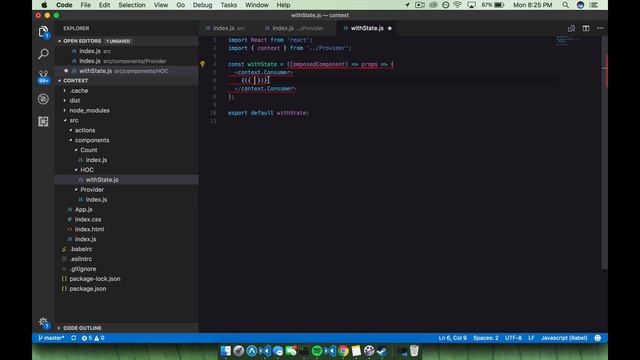Open the AirPlay display menu icon

pos(471,5)
